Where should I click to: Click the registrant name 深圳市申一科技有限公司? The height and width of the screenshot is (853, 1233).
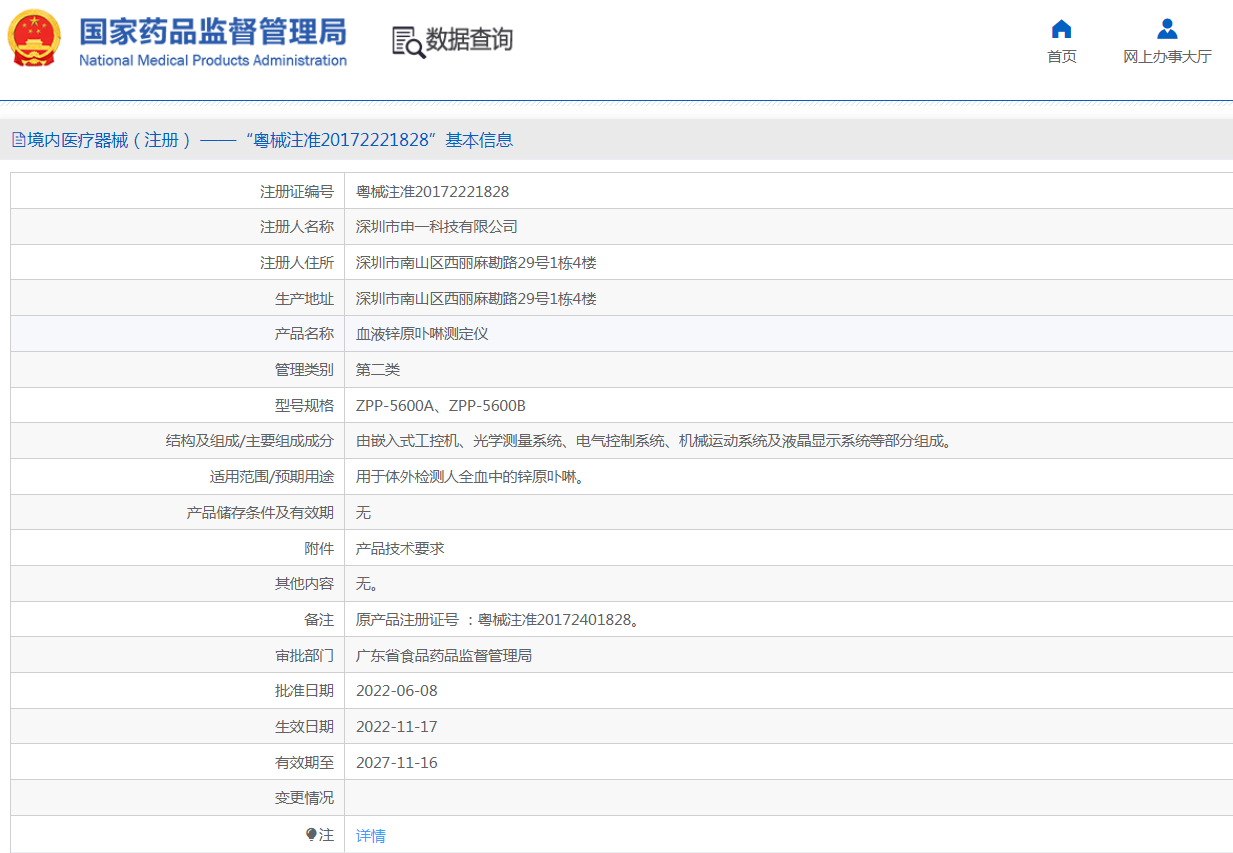tap(436, 227)
